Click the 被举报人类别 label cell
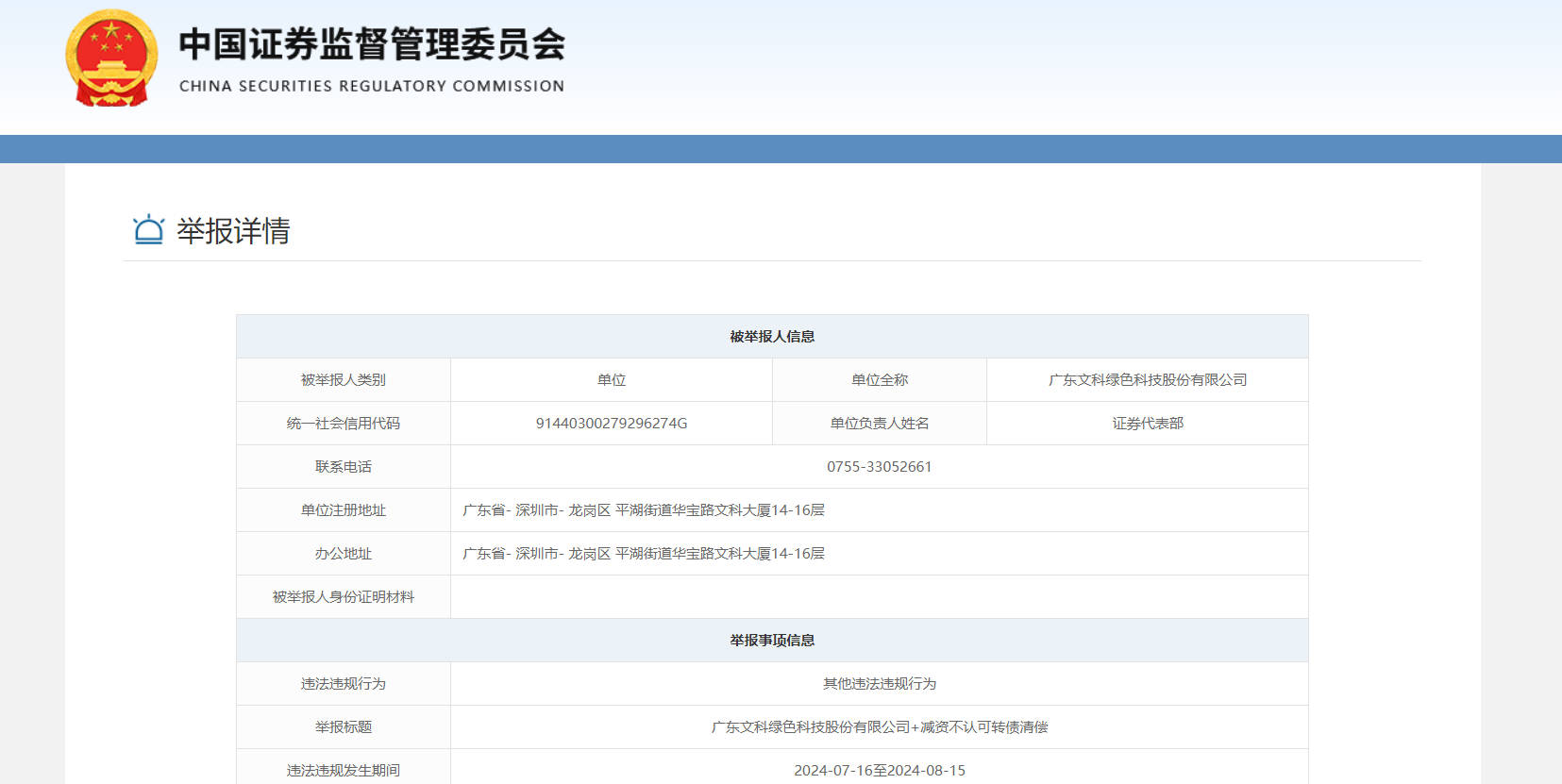1562x784 pixels. (x=343, y=380)
